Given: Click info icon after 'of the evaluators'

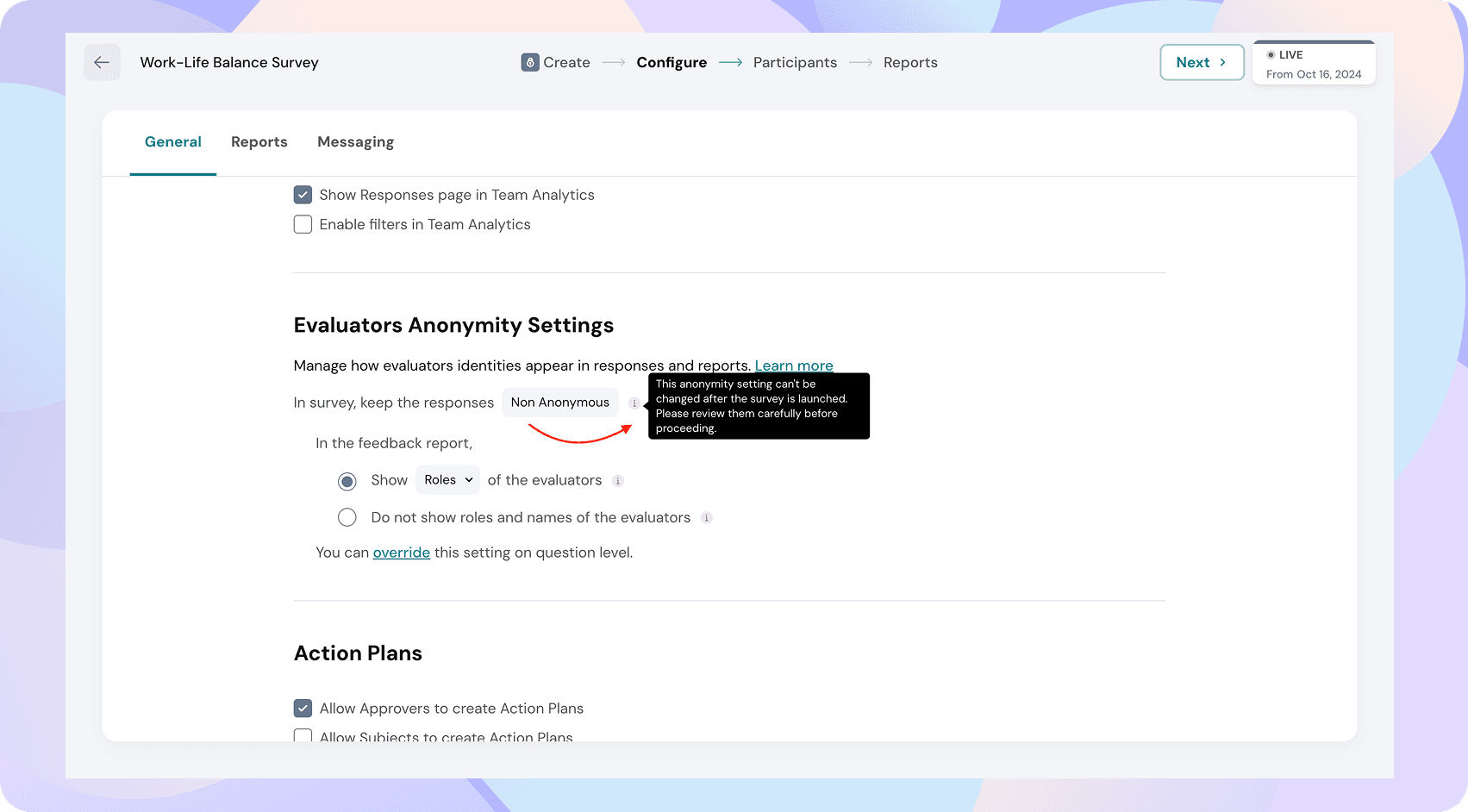Looking at the screenshot, I should coord(618,481).
